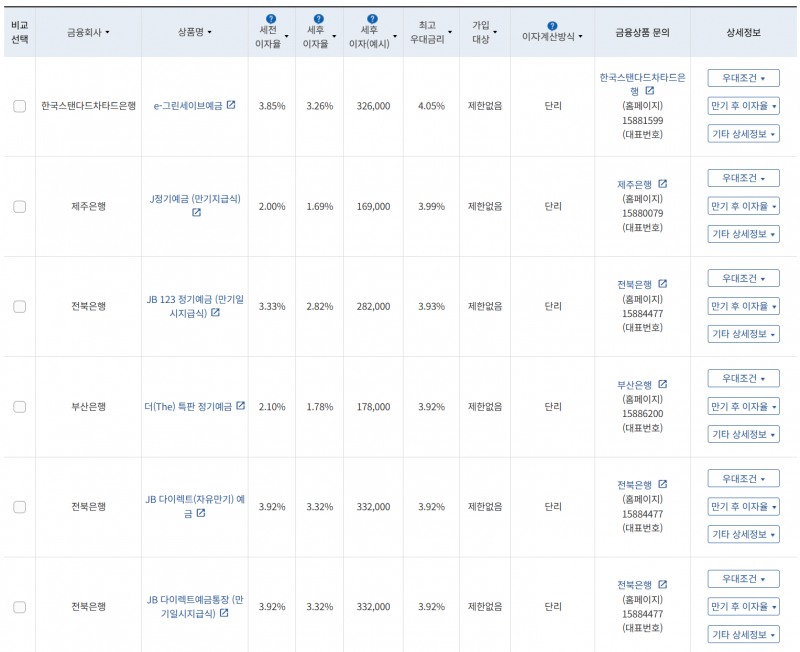Expand 우대조건 for 부산은행 row

point(743,379)
